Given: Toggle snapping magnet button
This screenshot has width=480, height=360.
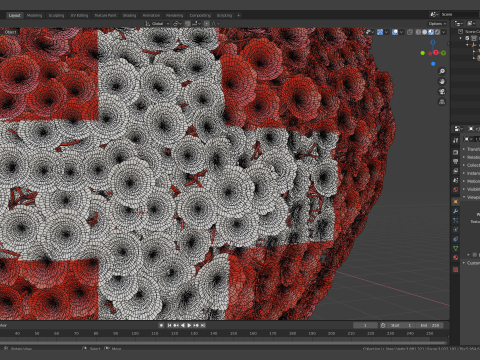Looking at the screenshot, I should (x=188, y=24).
